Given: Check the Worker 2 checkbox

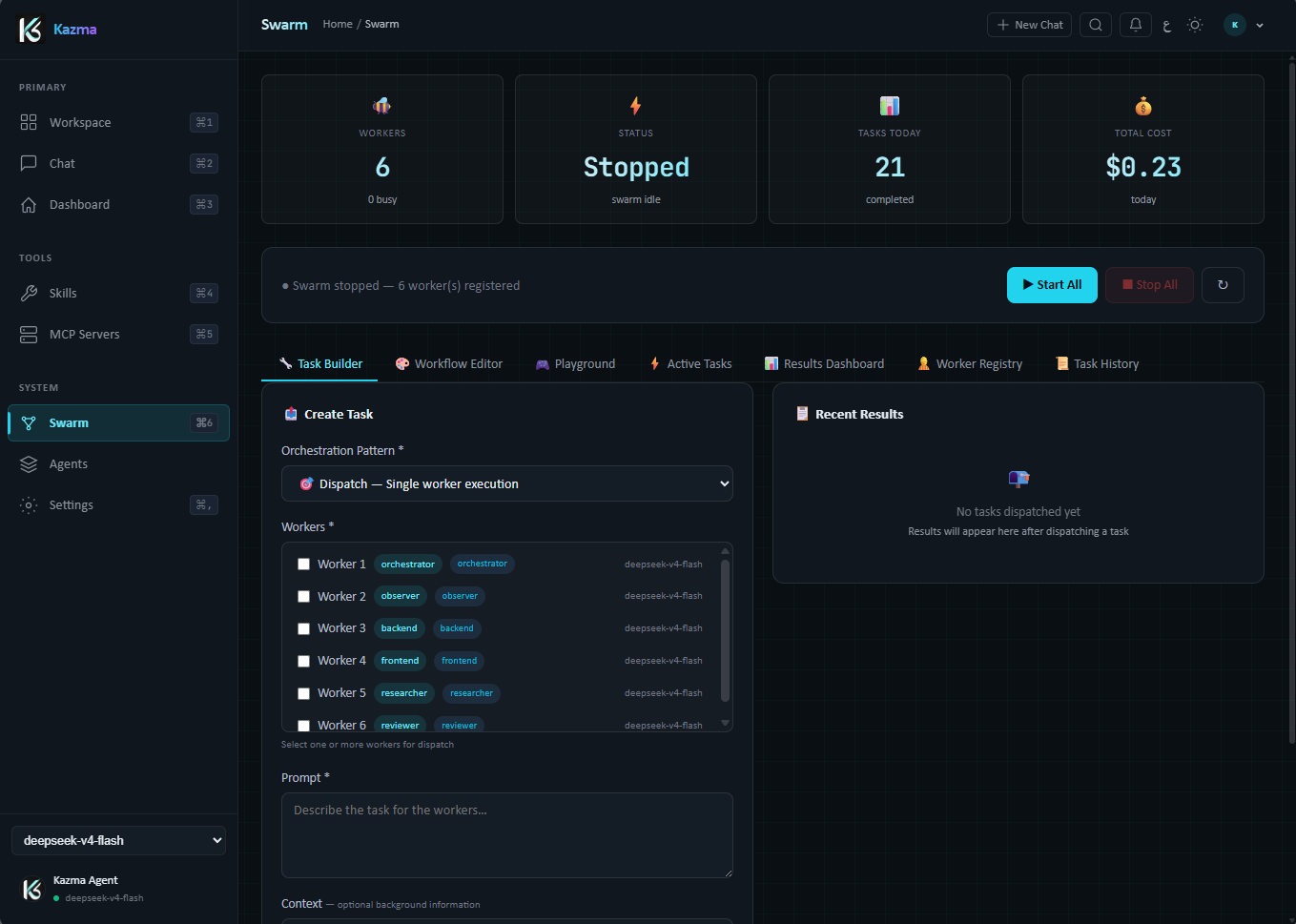Looking at the screenshot, I should point(303,597).
